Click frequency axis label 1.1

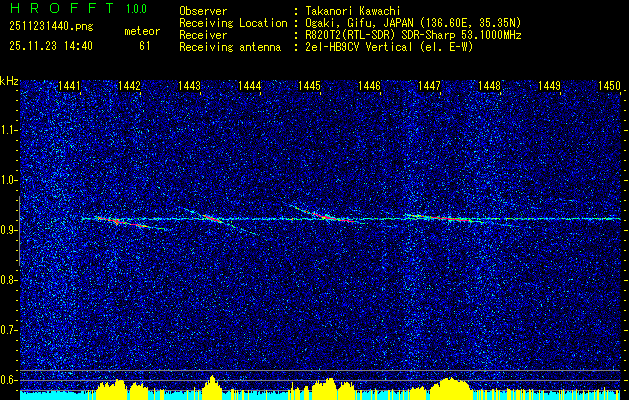pos(8,130)
